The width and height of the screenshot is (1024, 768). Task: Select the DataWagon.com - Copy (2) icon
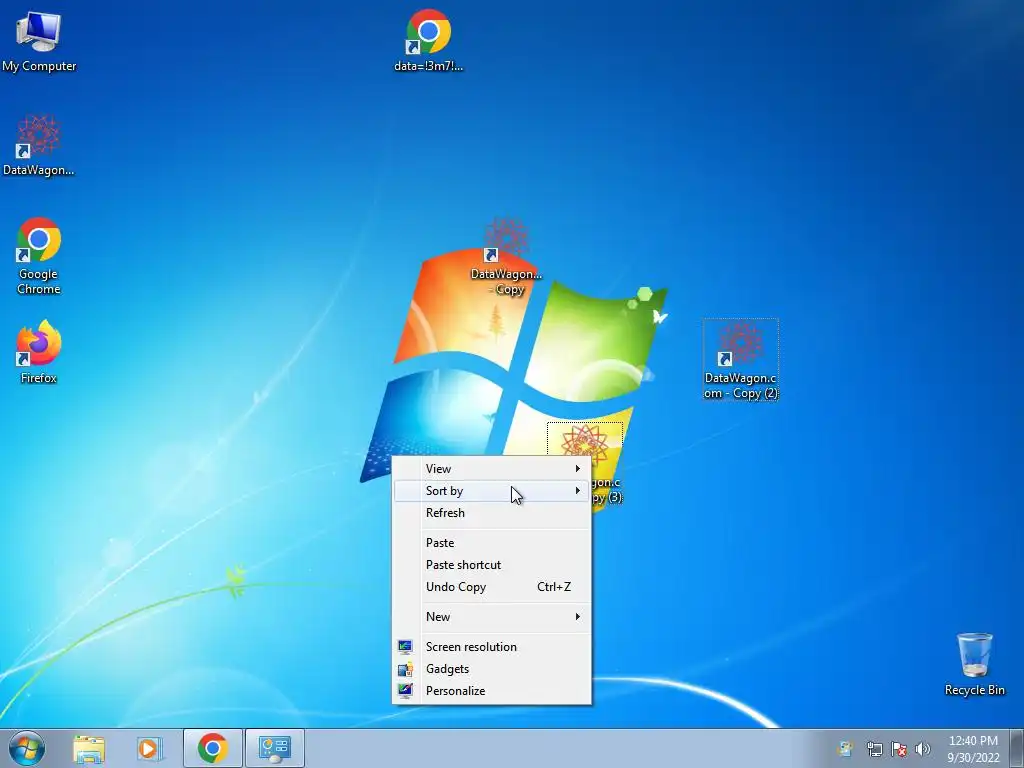(741, 360)
